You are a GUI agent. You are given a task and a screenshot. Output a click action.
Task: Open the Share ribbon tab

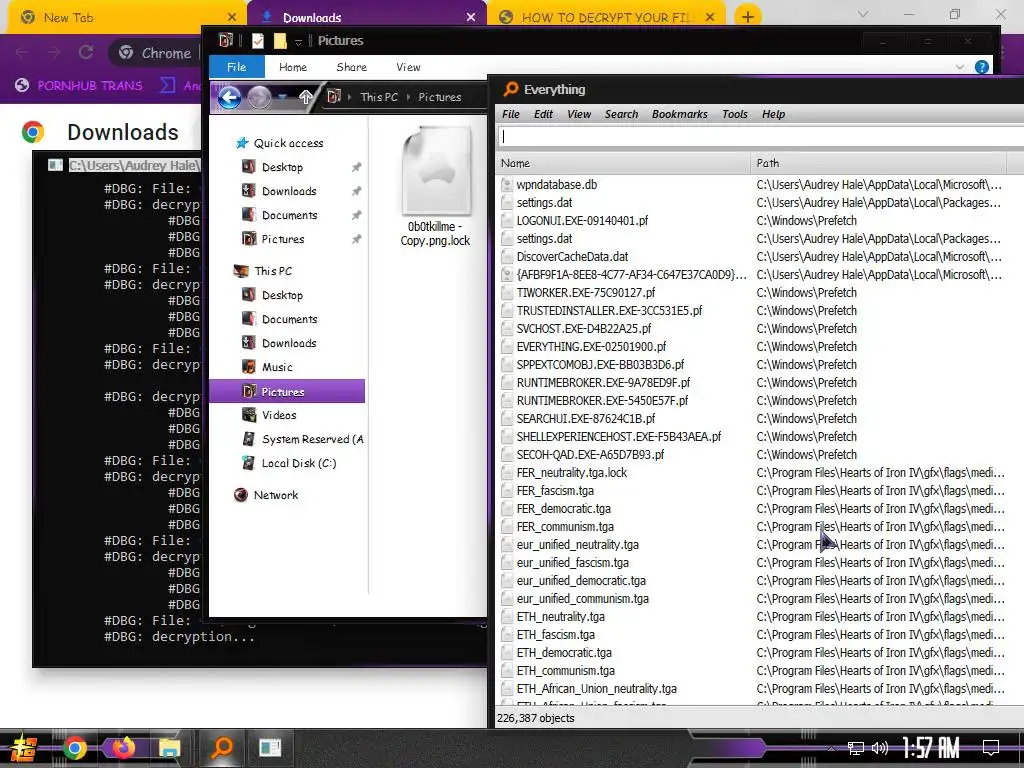[x=351, y=67]
